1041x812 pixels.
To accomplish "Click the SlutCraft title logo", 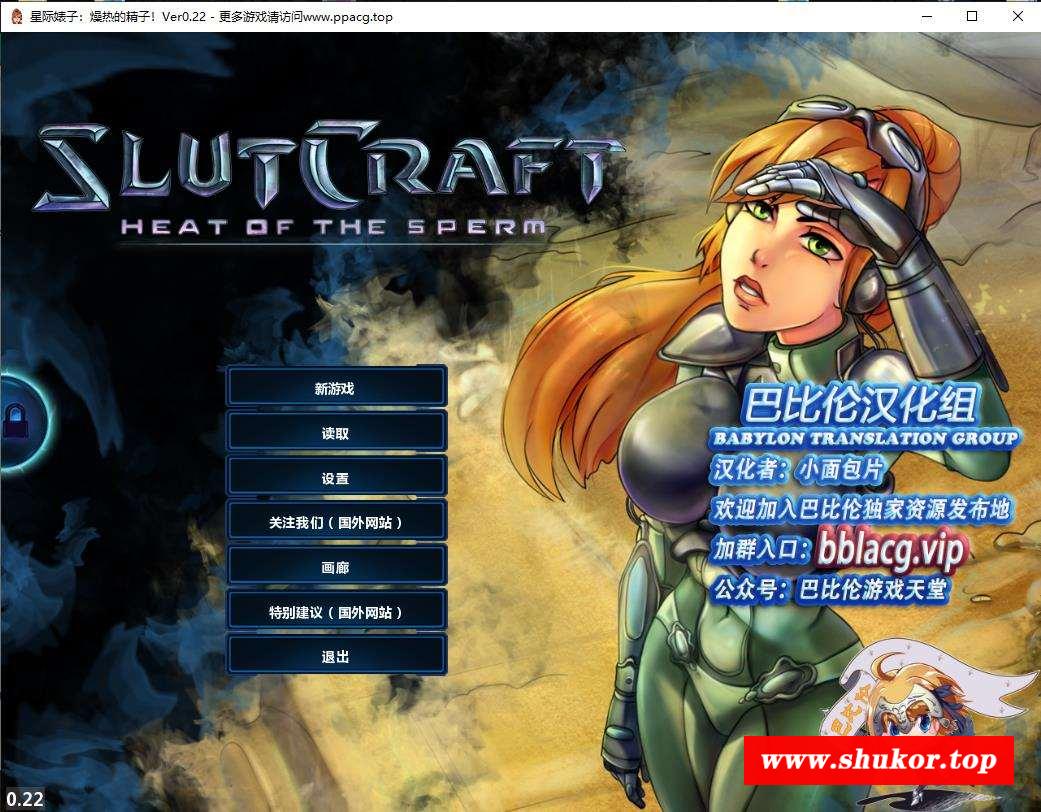I will [327, 165].
